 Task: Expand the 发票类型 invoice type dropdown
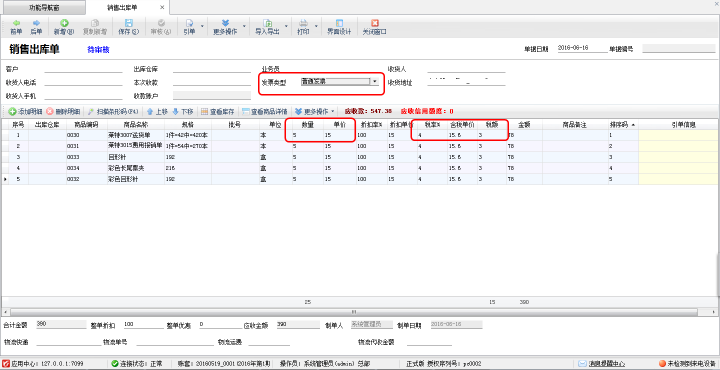click(375, 81)
